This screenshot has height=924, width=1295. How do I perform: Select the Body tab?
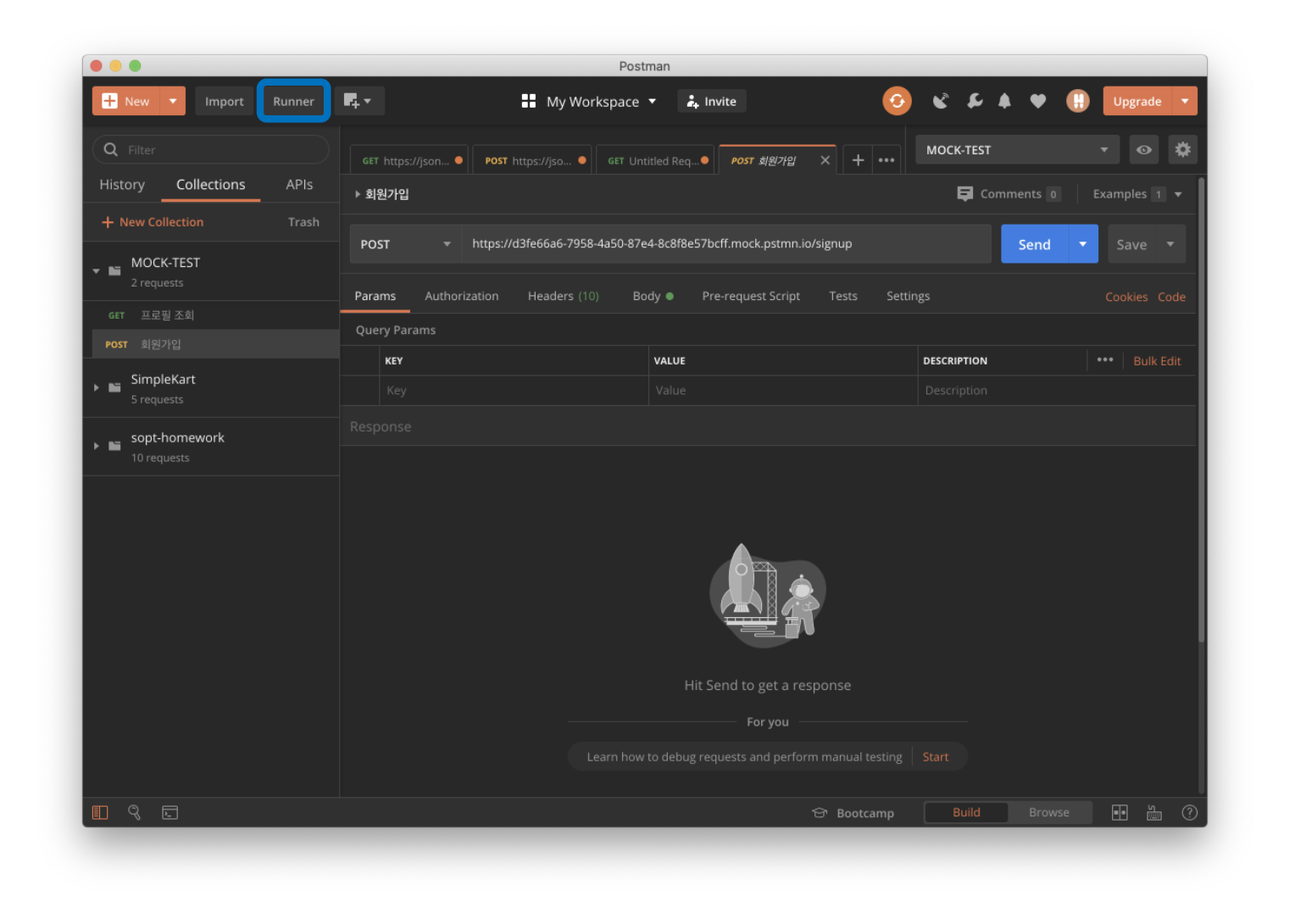click(652, 296)
